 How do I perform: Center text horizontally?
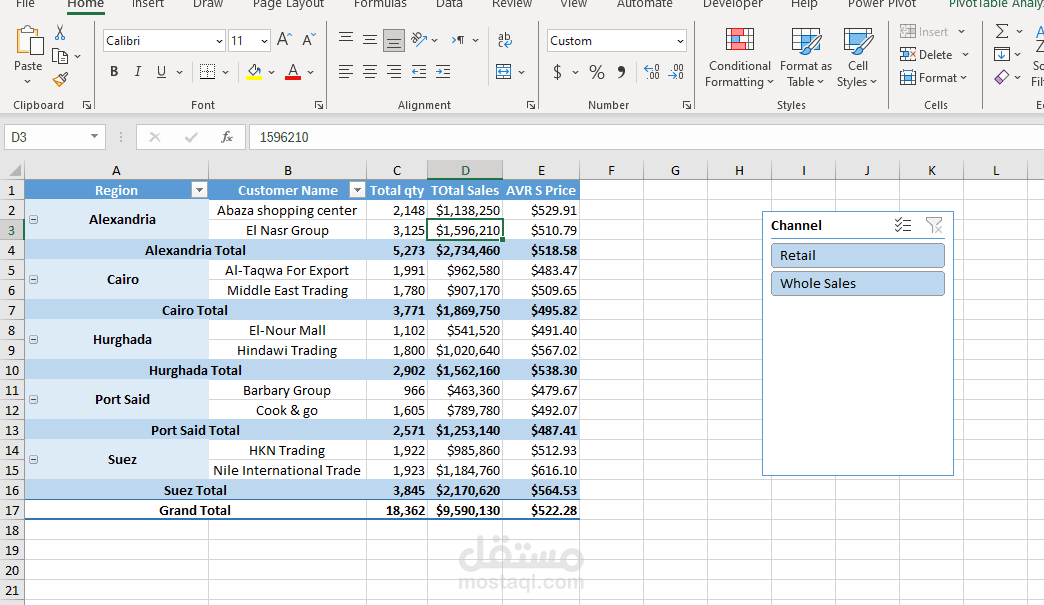(x=370, y=71)
